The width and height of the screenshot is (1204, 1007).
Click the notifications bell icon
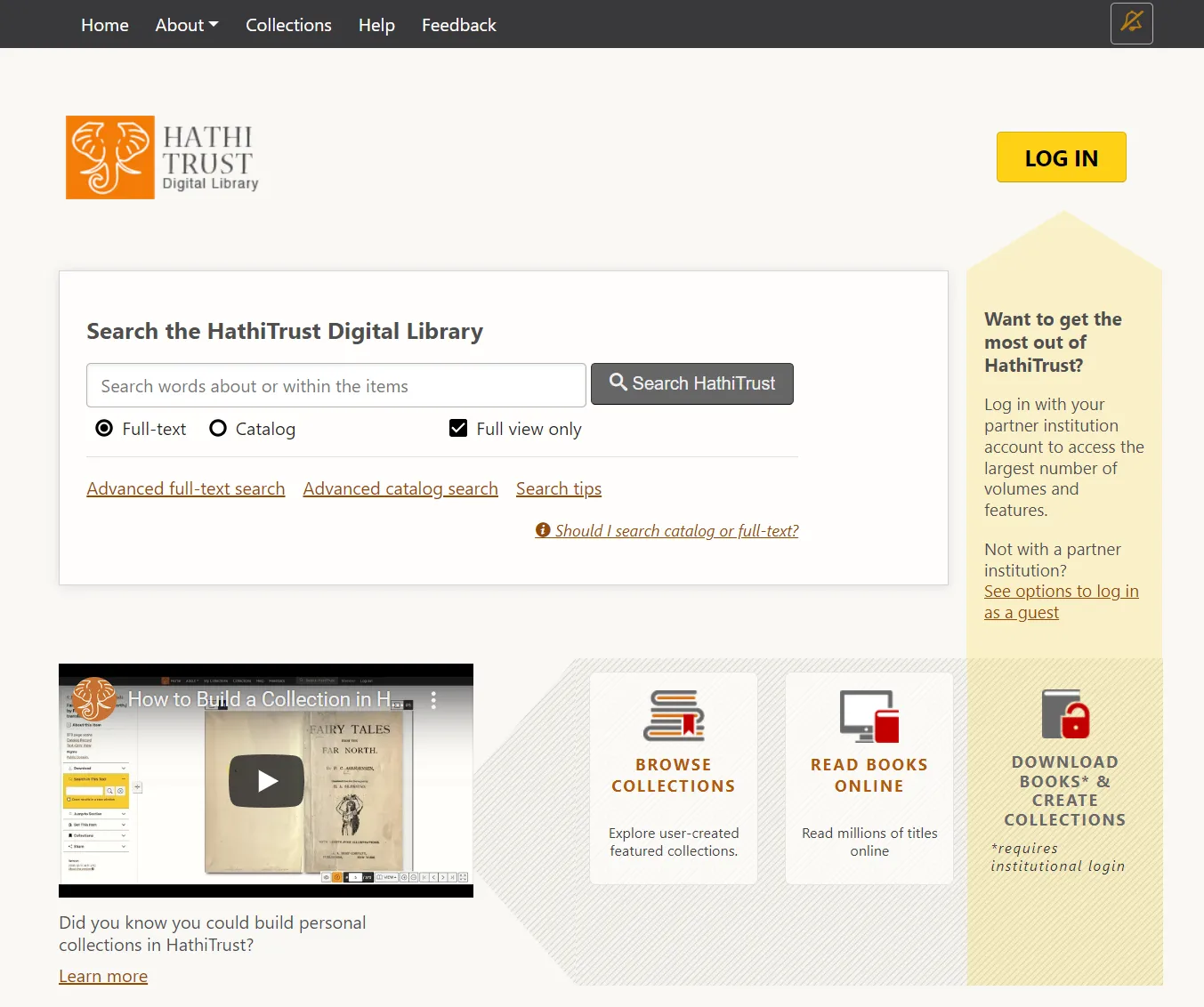pyautogui.click(x=1131, y=23)
